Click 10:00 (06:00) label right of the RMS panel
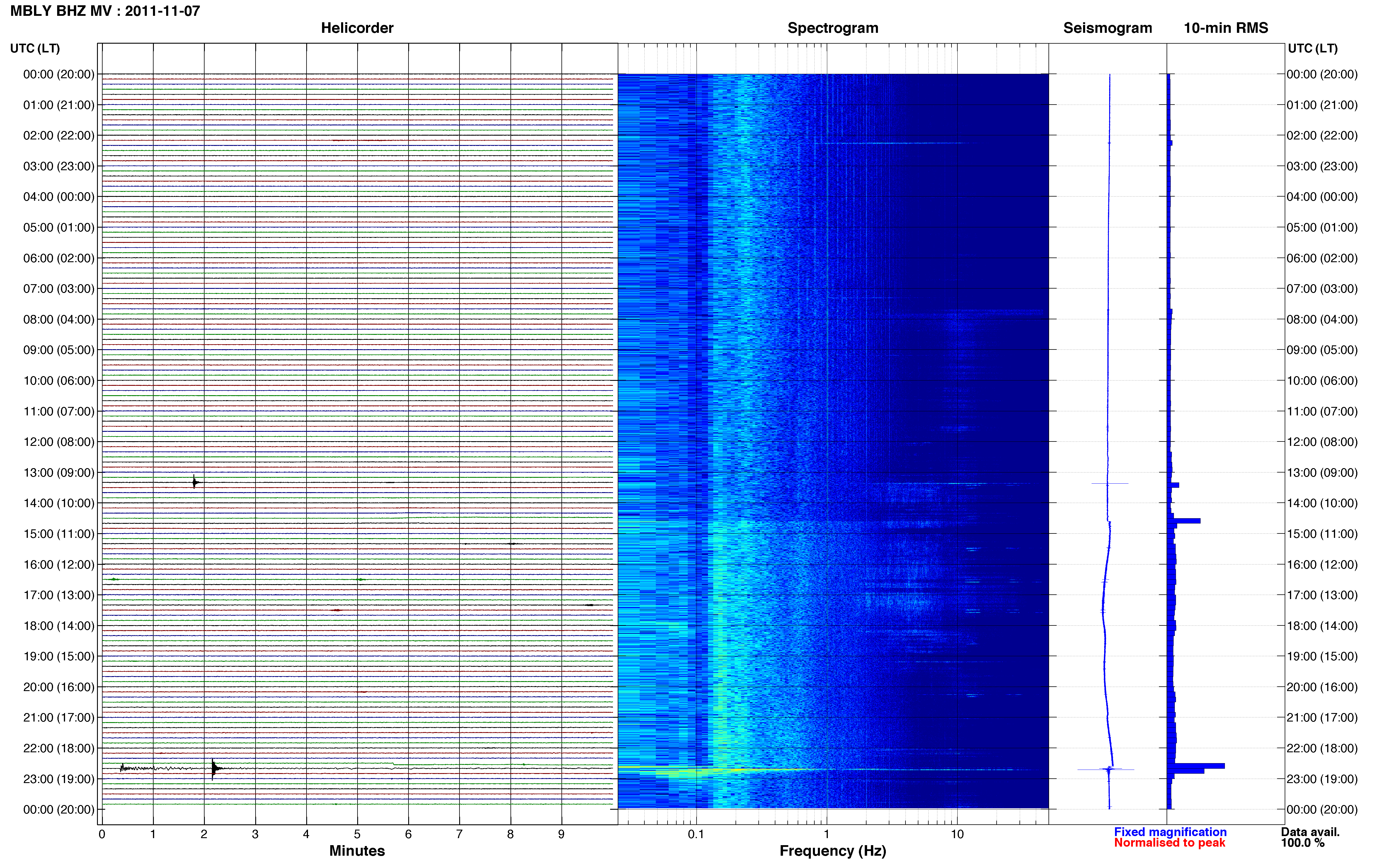Viewport: 1389px width, 868px height. [1322, 381]
